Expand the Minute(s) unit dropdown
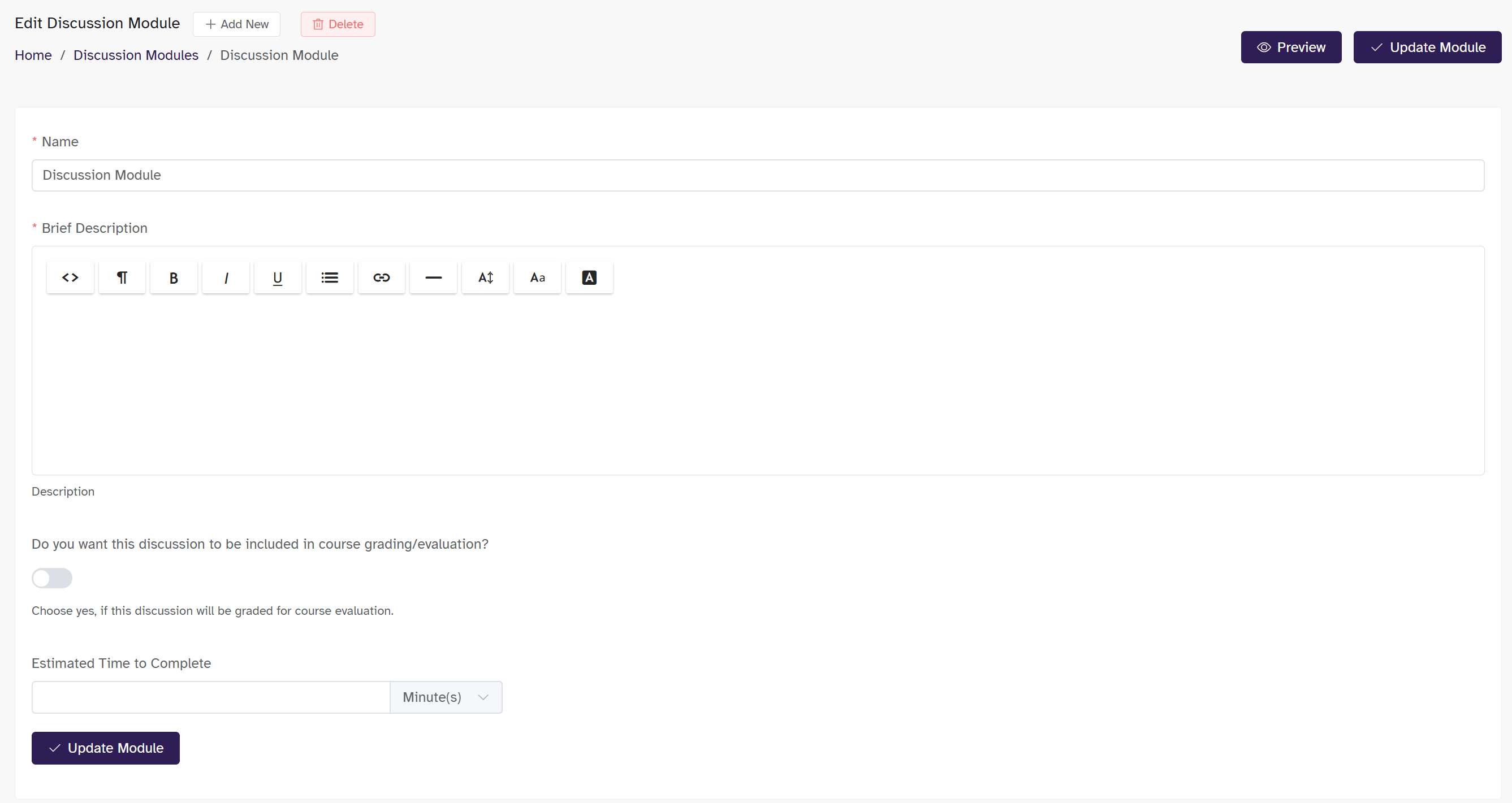Image resolution: width=1512 pixels, height=803 pixels. (446, 697)
